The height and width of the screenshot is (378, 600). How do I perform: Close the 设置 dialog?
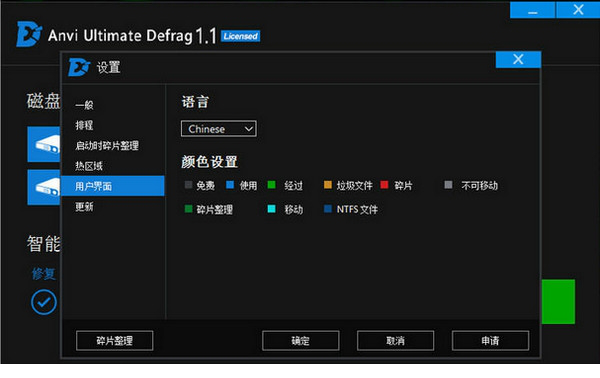(x=518, y=59)
